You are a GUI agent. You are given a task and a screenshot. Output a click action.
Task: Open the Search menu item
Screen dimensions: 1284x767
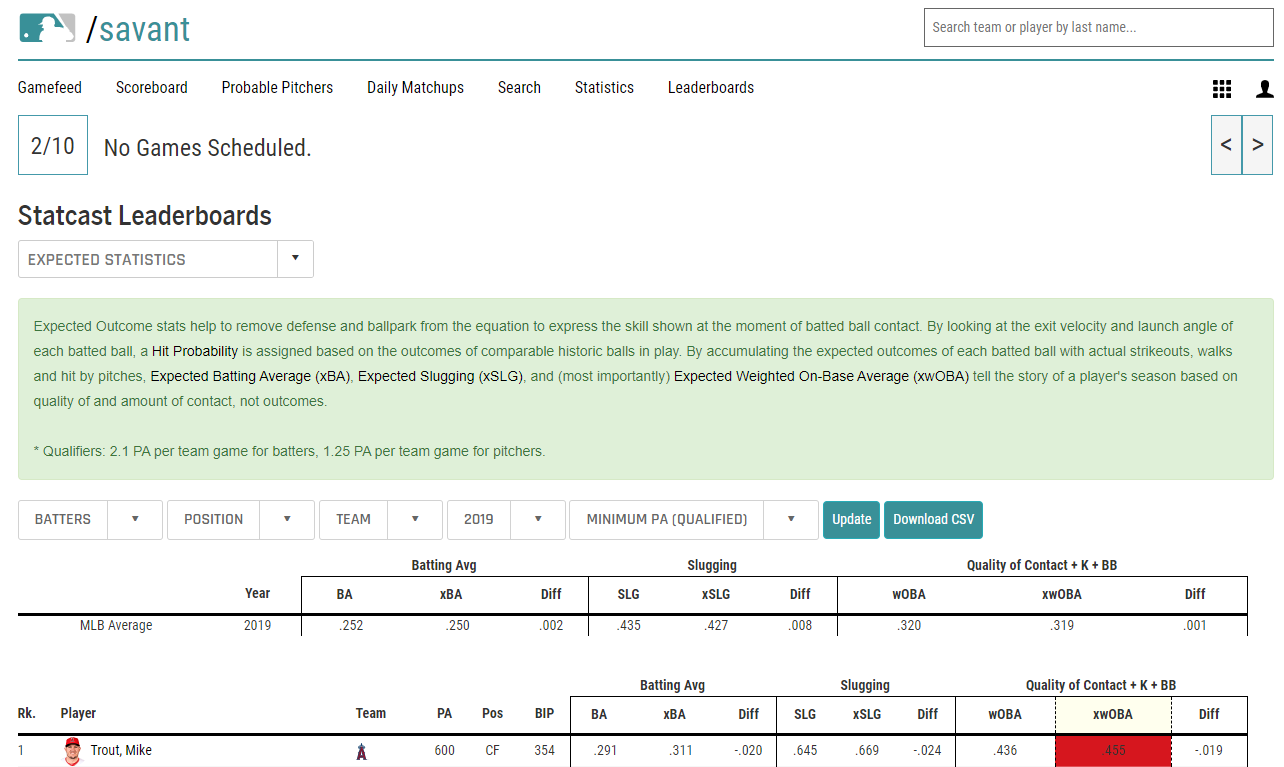point(519,88)
